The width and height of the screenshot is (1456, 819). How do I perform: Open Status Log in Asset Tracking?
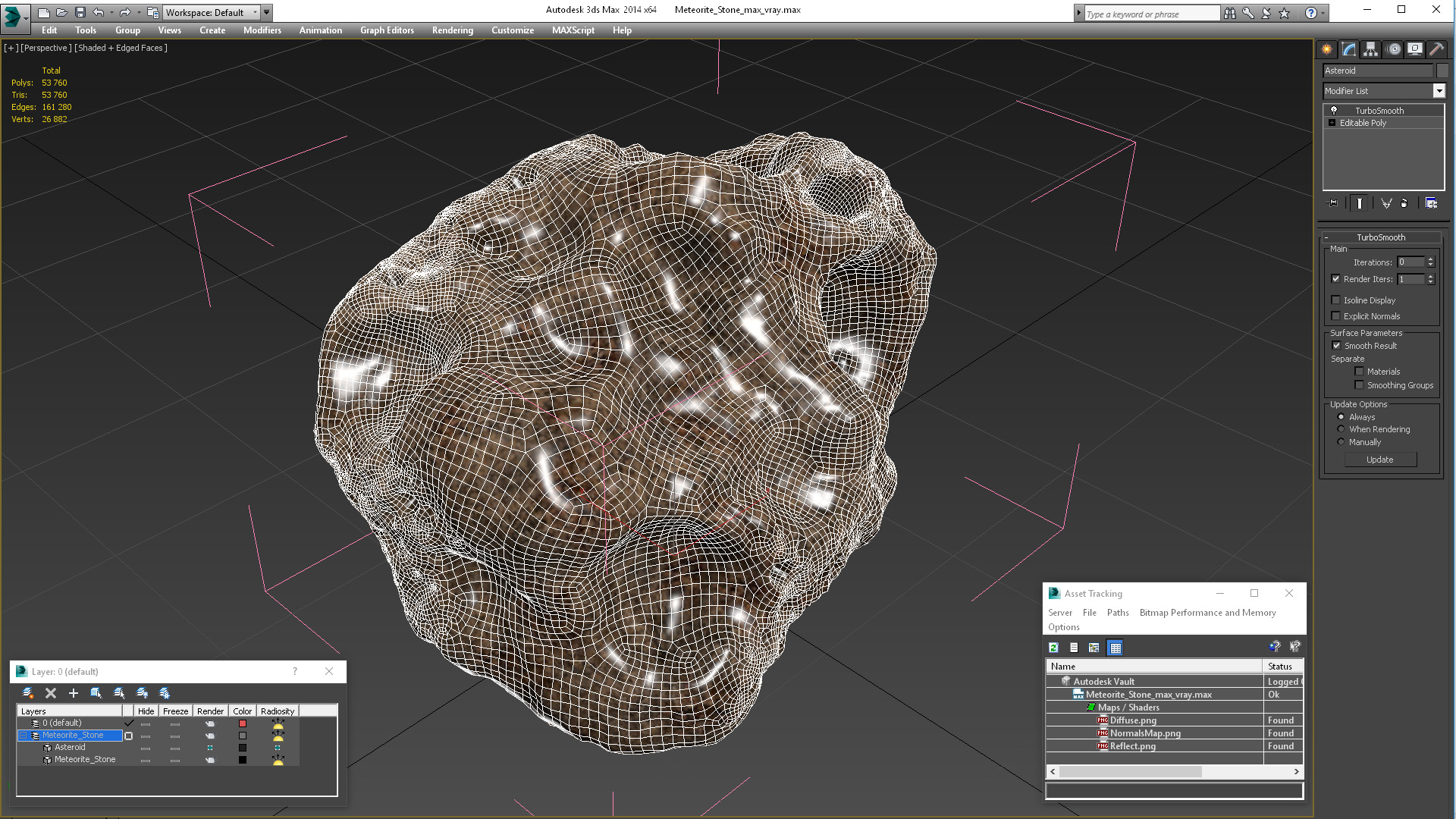coord(1074,648)
